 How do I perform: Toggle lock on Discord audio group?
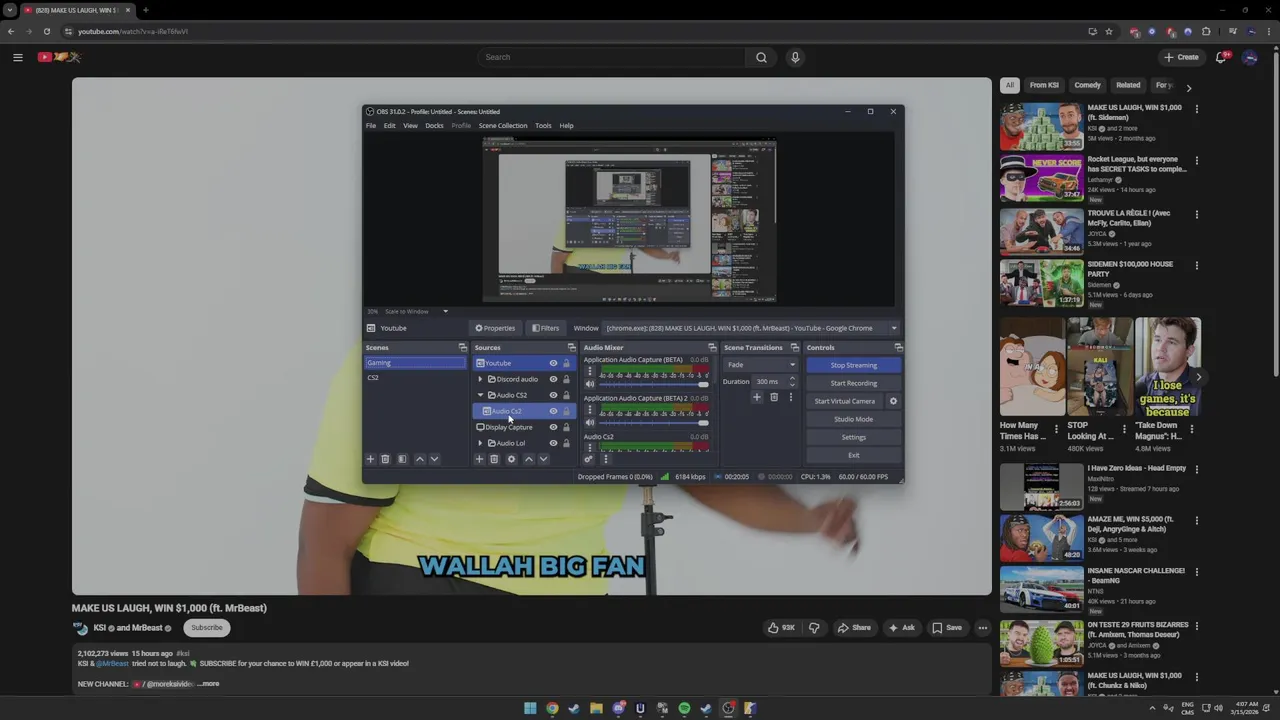(x=566, y=379)
